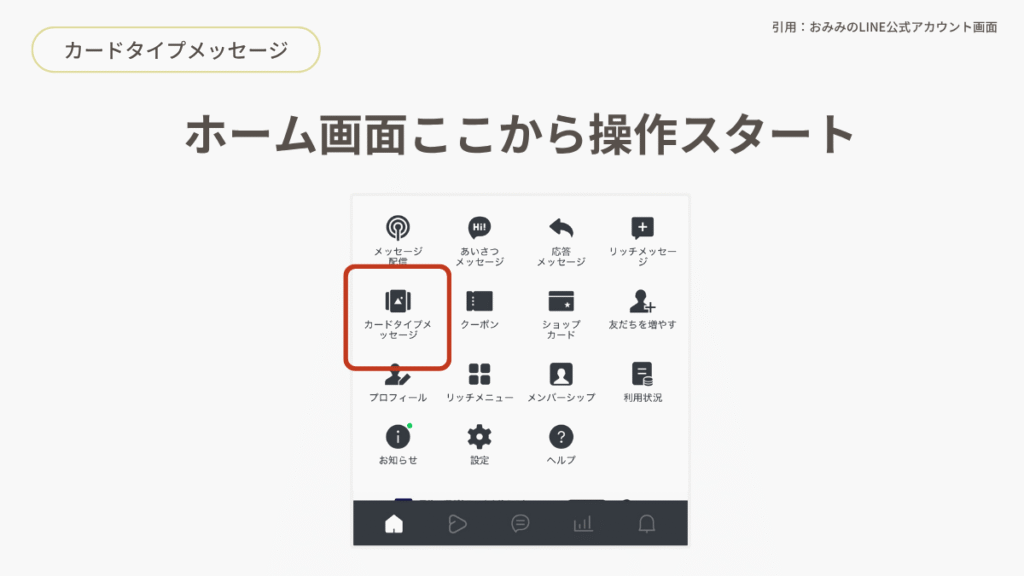Open お知らせ info icon with green dot
The height and width of the screenshot is (576, 1024).
pyautogui.click(x=398, y=437)
